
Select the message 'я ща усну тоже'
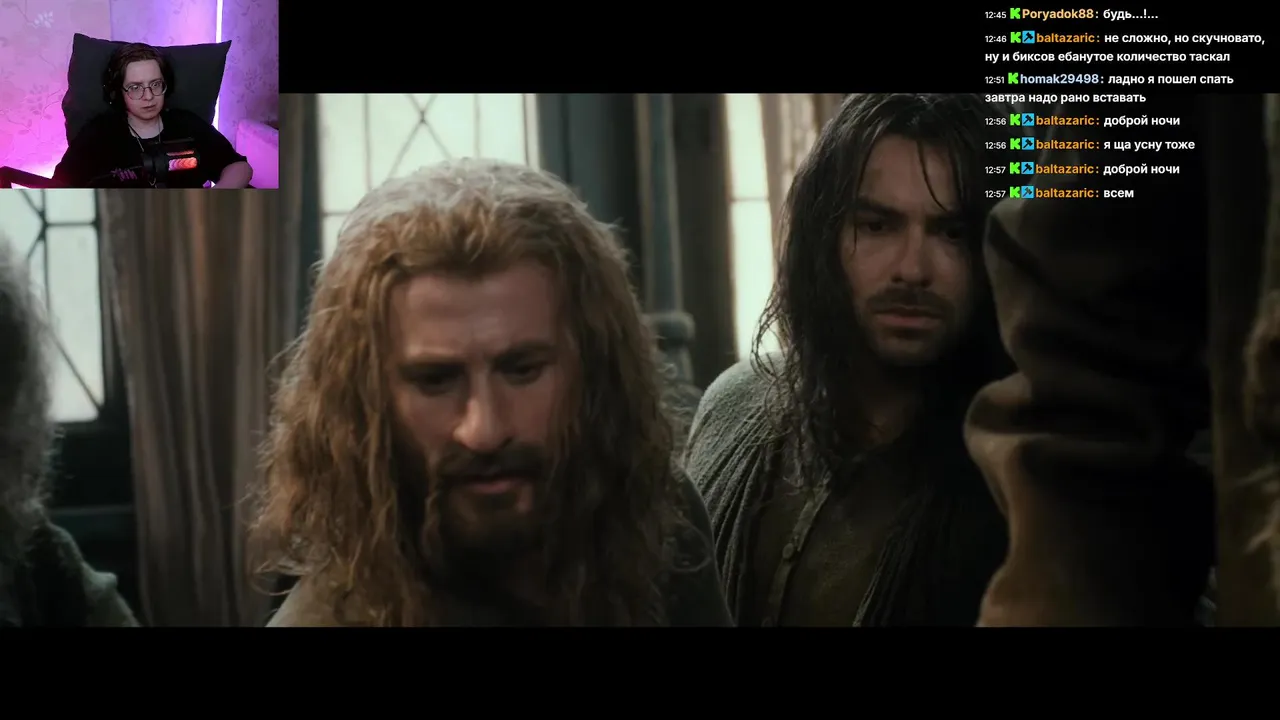[1150, 145]
